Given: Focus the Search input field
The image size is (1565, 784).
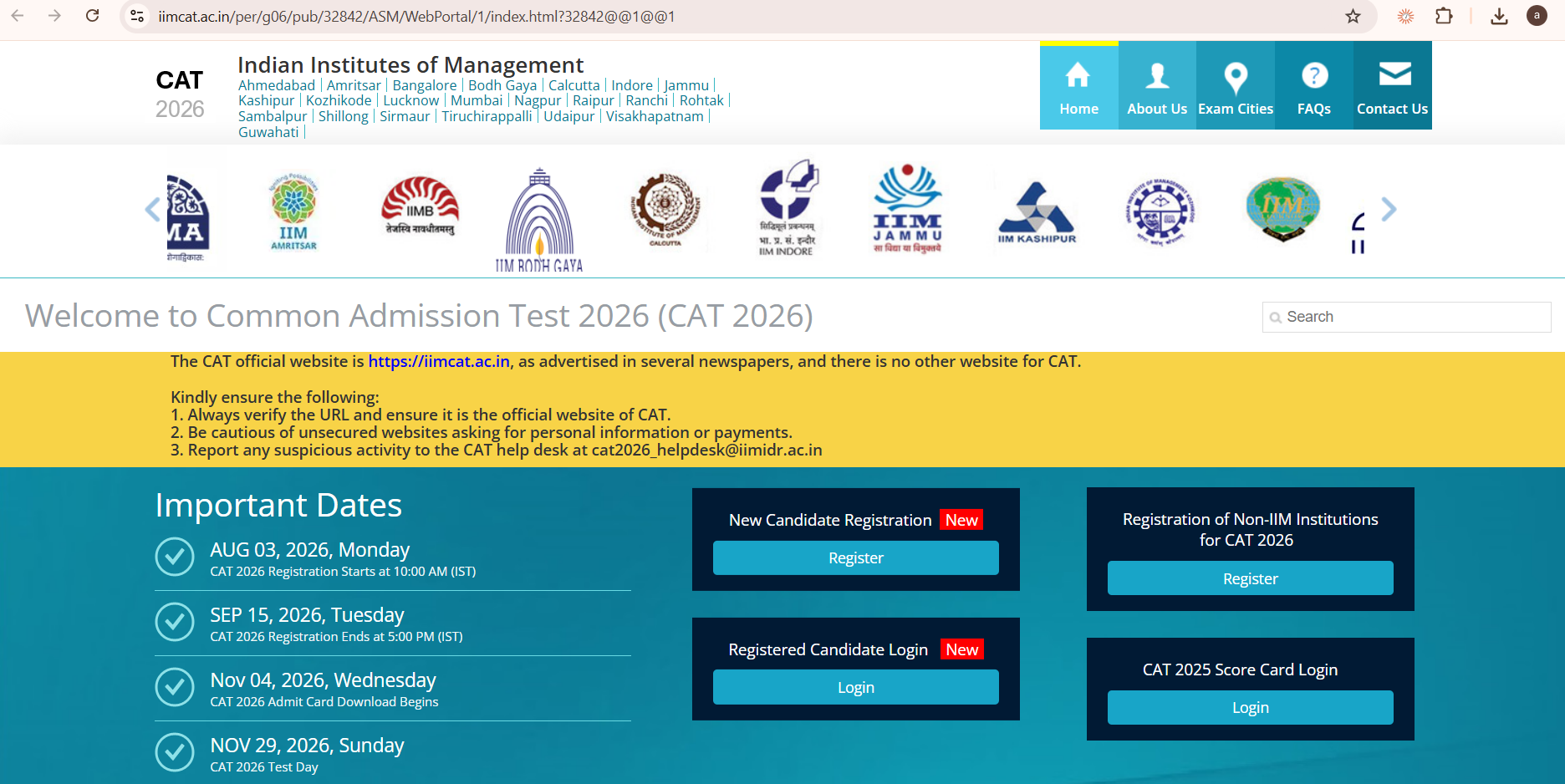Looking at the screenshot, I should [1406, 317].
